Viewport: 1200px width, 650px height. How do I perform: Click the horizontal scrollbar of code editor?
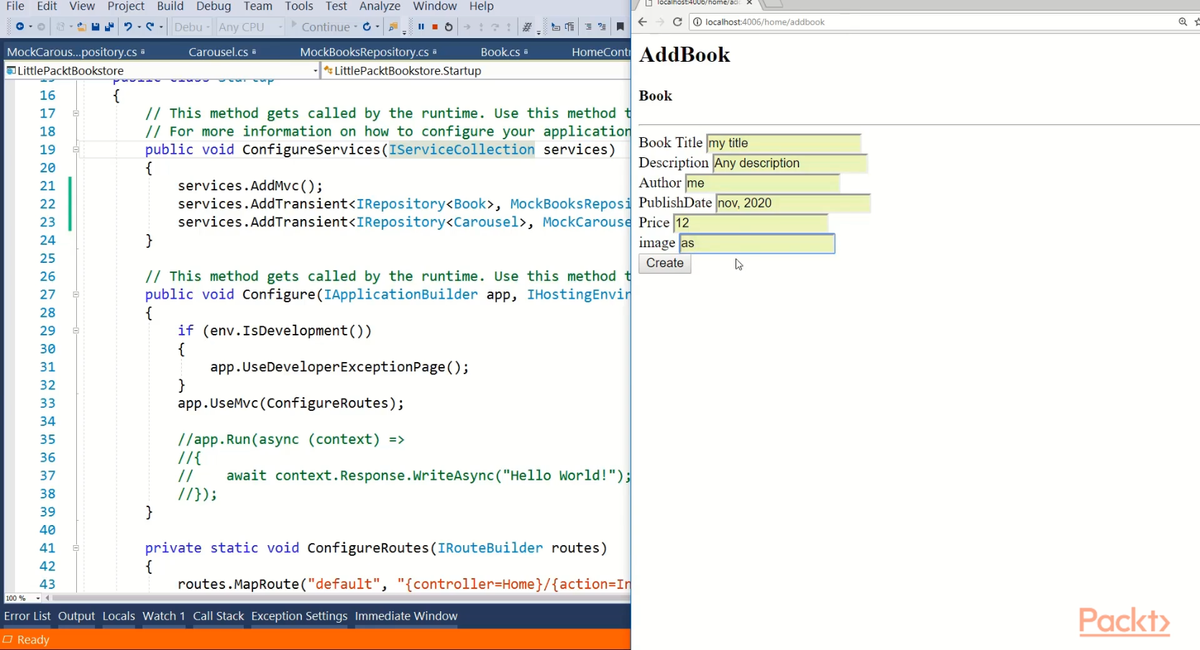click(x=340, y=597)
